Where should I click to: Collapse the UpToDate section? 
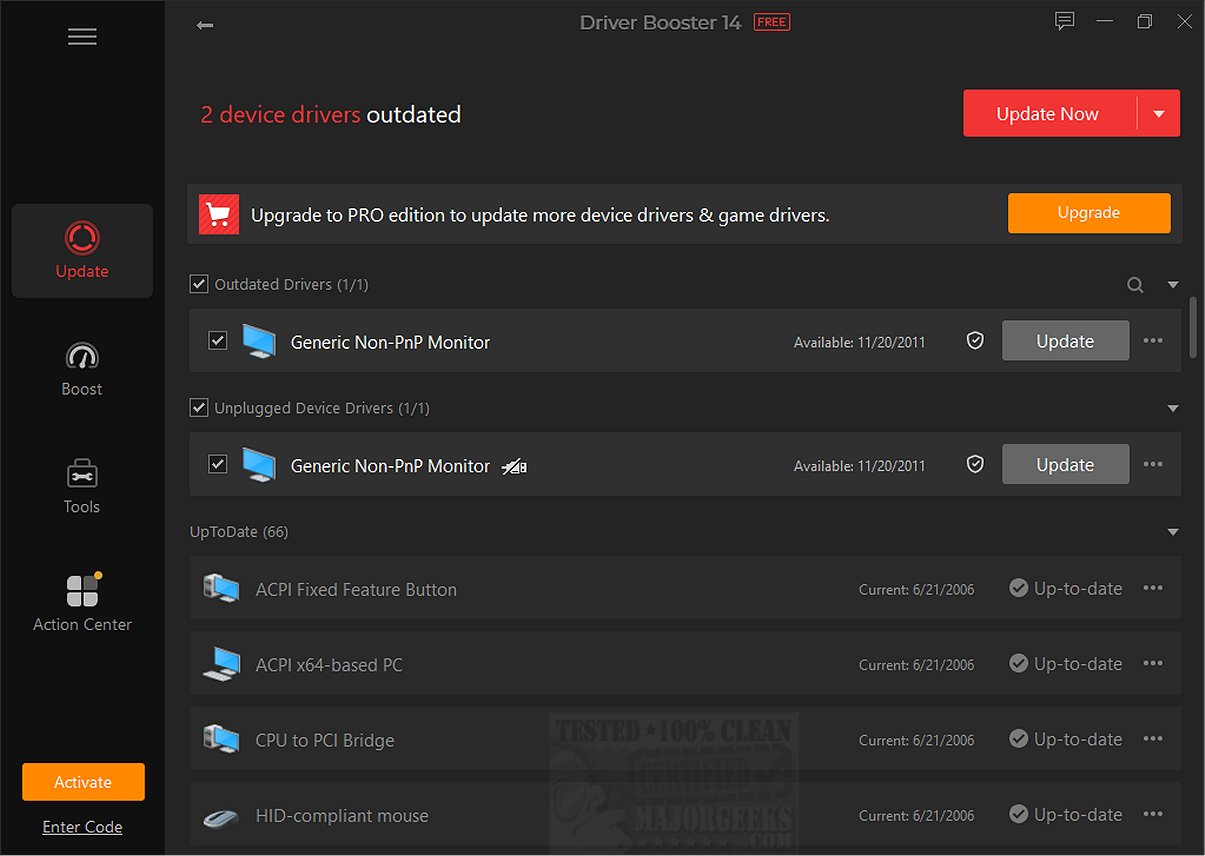(1173, 532)
